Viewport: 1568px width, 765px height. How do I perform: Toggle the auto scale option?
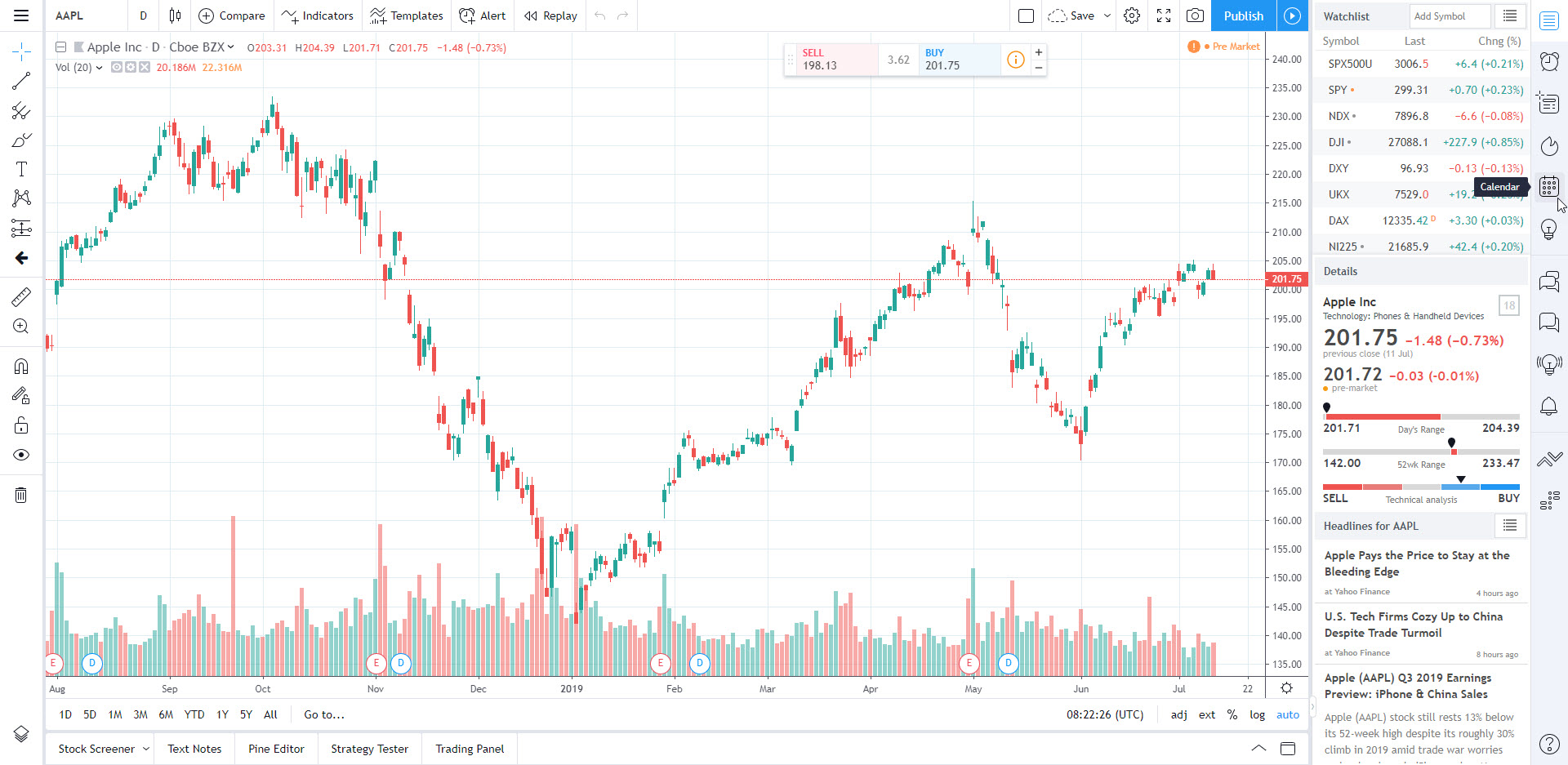coord(1288,714)
